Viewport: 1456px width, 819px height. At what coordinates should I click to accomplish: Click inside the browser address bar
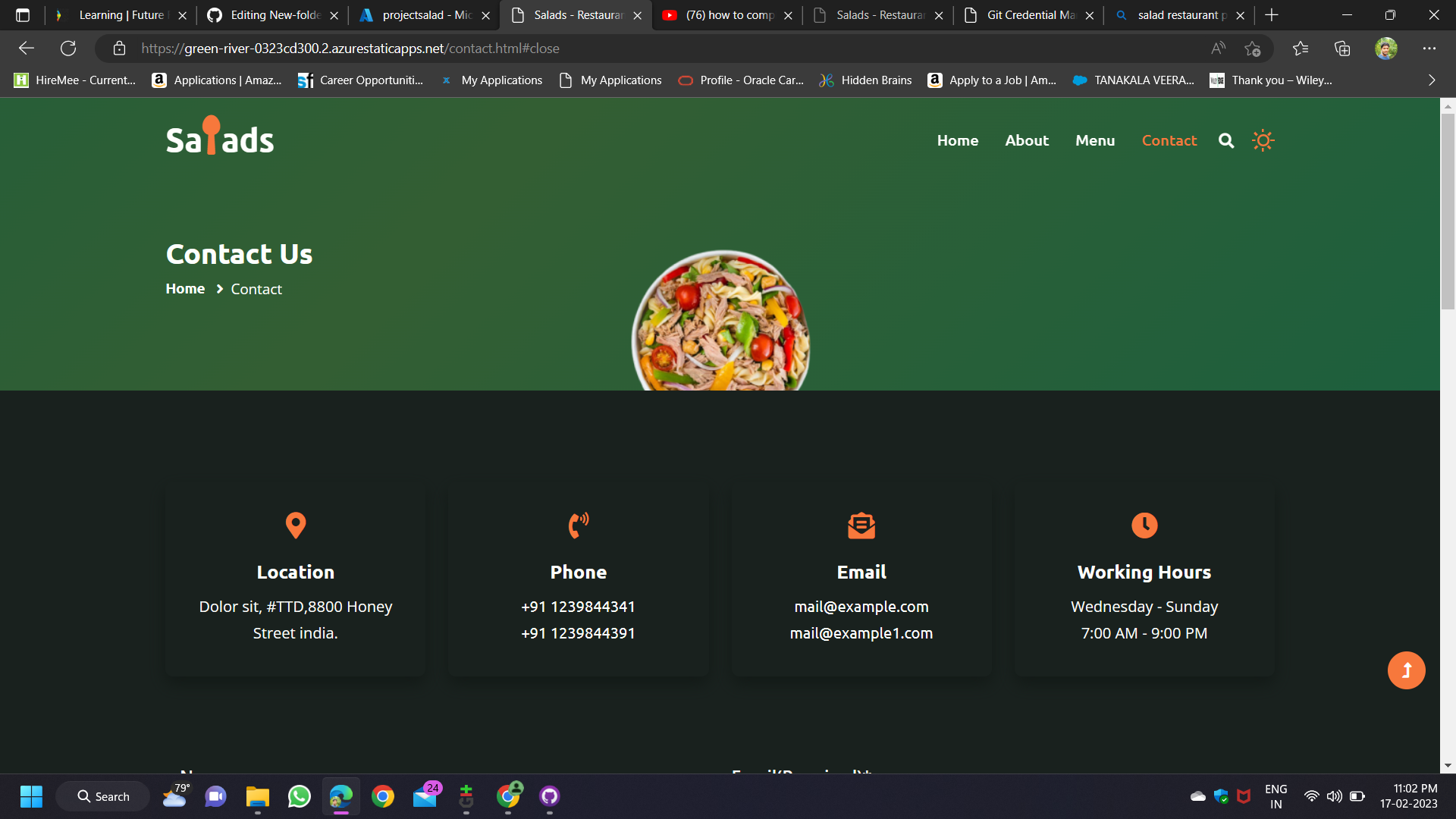[455, 48]
